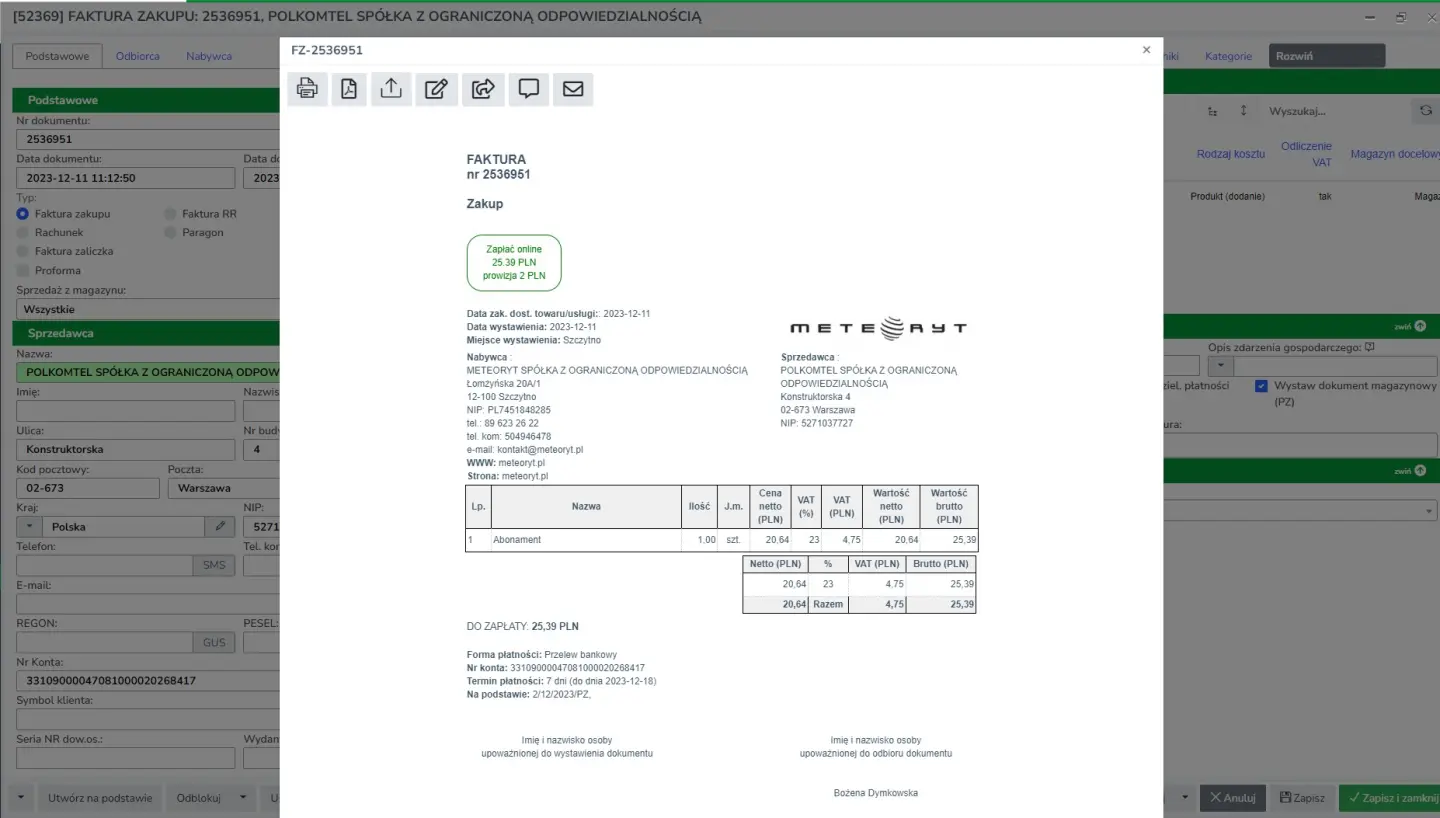Open dropdown arrow left of Anuluj button
The height and width of the screenshot is (818, 1440).
[1185, 798]
